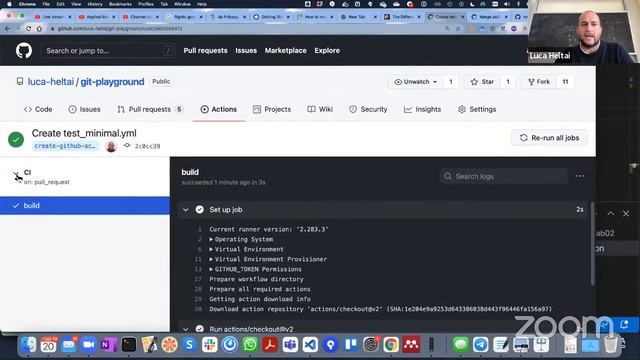Open Terminal from the dock
The width and height of the screenshot is (640, 360).
click(x=129, y=345)
